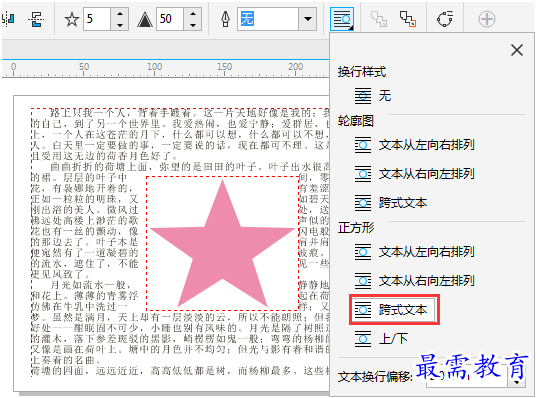This screenshot has height=398, width=537.
Task: Set the star points field showing 5
Action: [97, 19]
